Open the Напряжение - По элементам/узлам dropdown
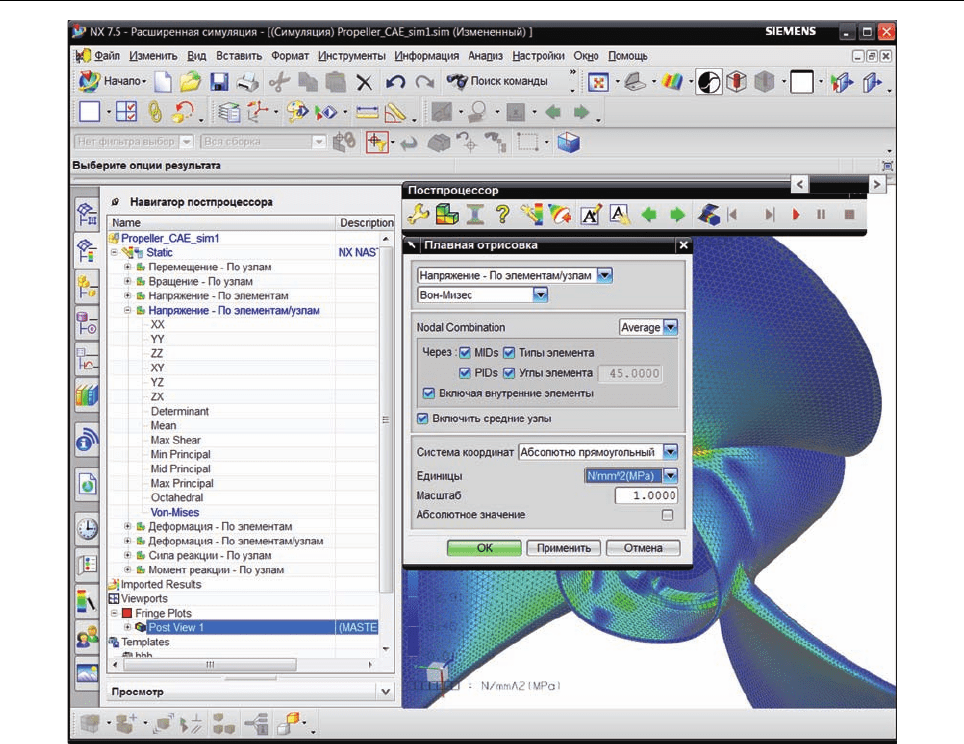This screenshot has height=744, width=964. click(605, 275)
